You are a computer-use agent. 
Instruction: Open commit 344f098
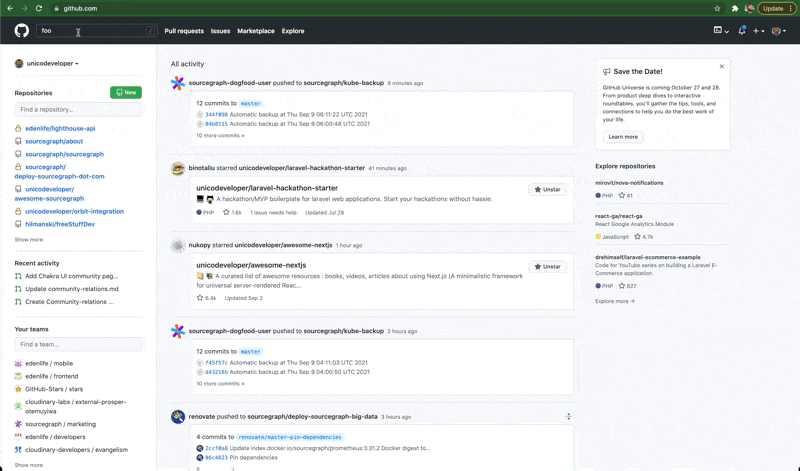216,114
